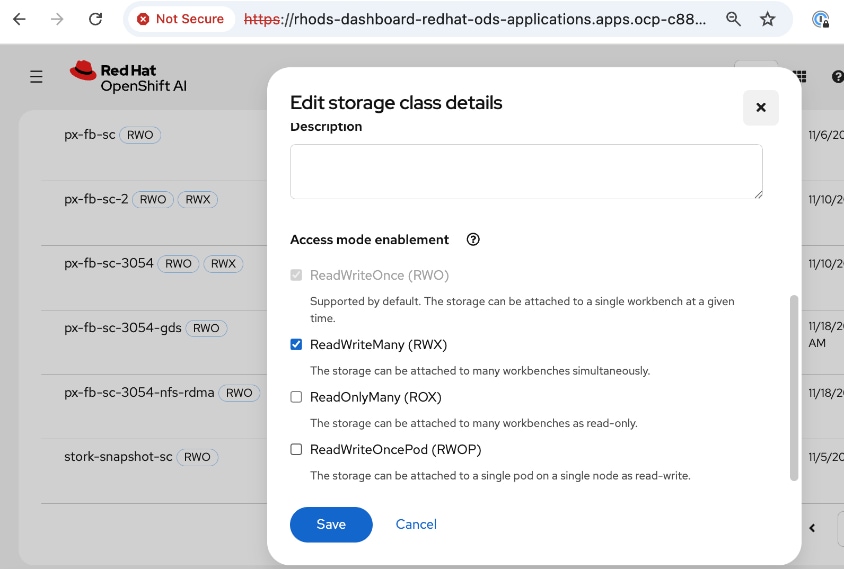Click the dialog's vertical scrollbar

point(794,386)
